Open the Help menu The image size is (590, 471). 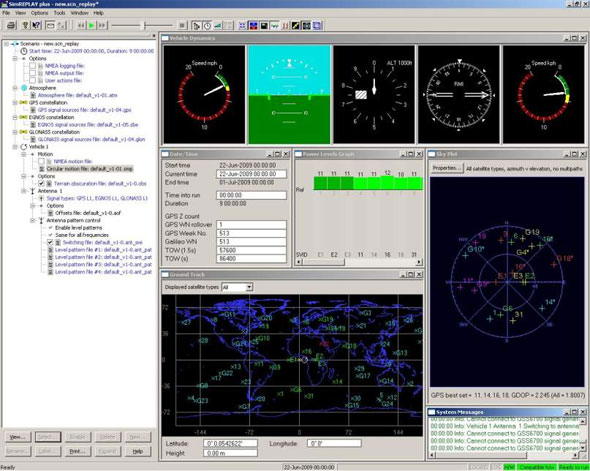99,13
